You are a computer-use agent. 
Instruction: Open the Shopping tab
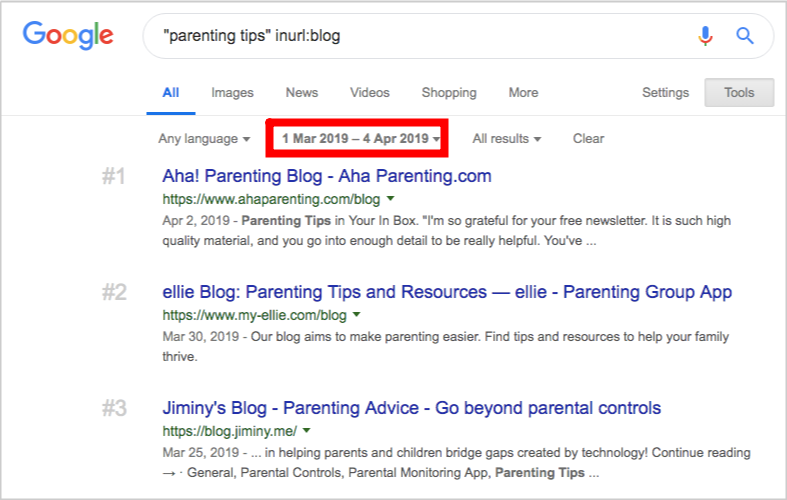(449, 93)
